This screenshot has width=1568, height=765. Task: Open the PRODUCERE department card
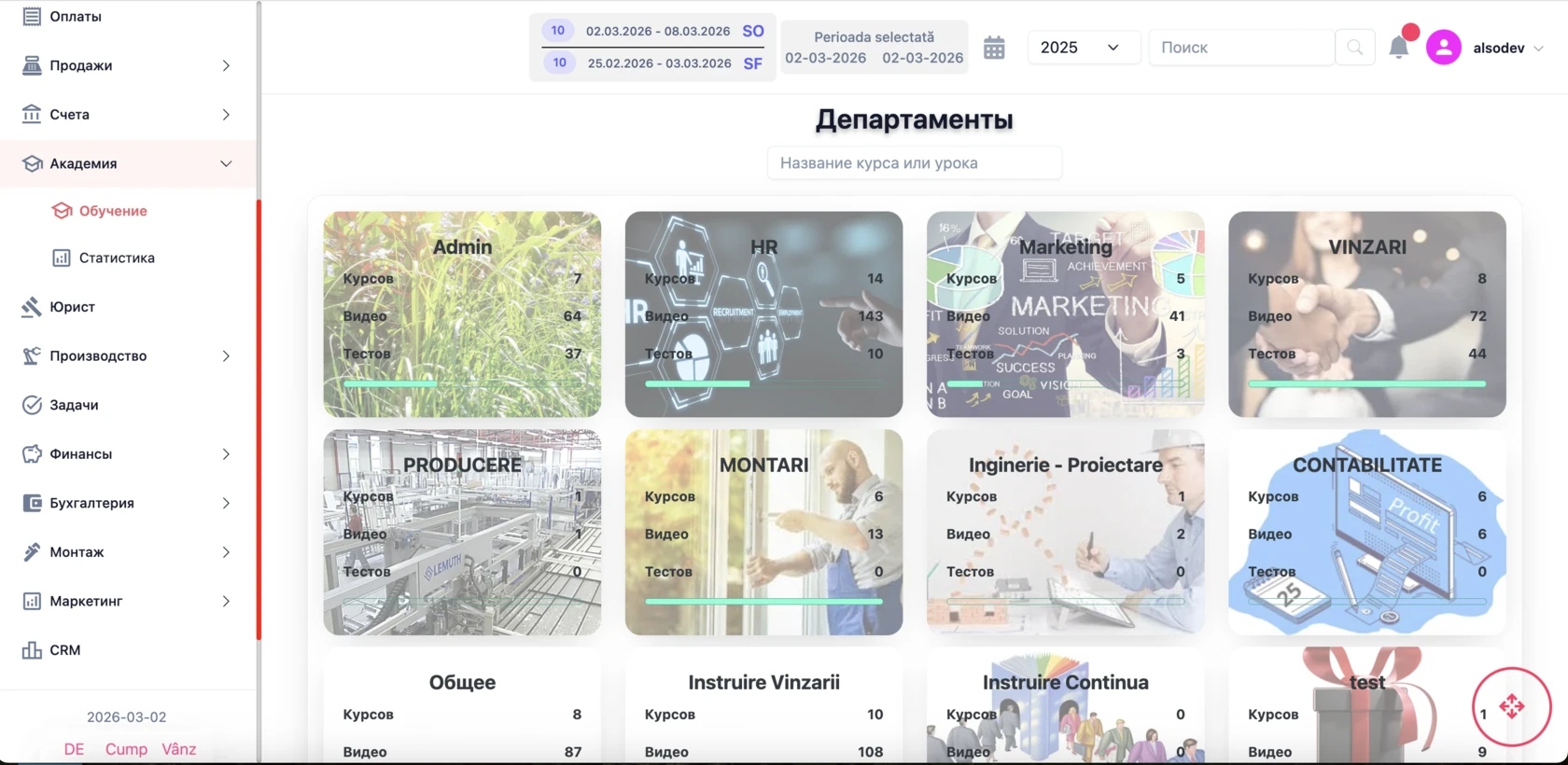point(462,533)
